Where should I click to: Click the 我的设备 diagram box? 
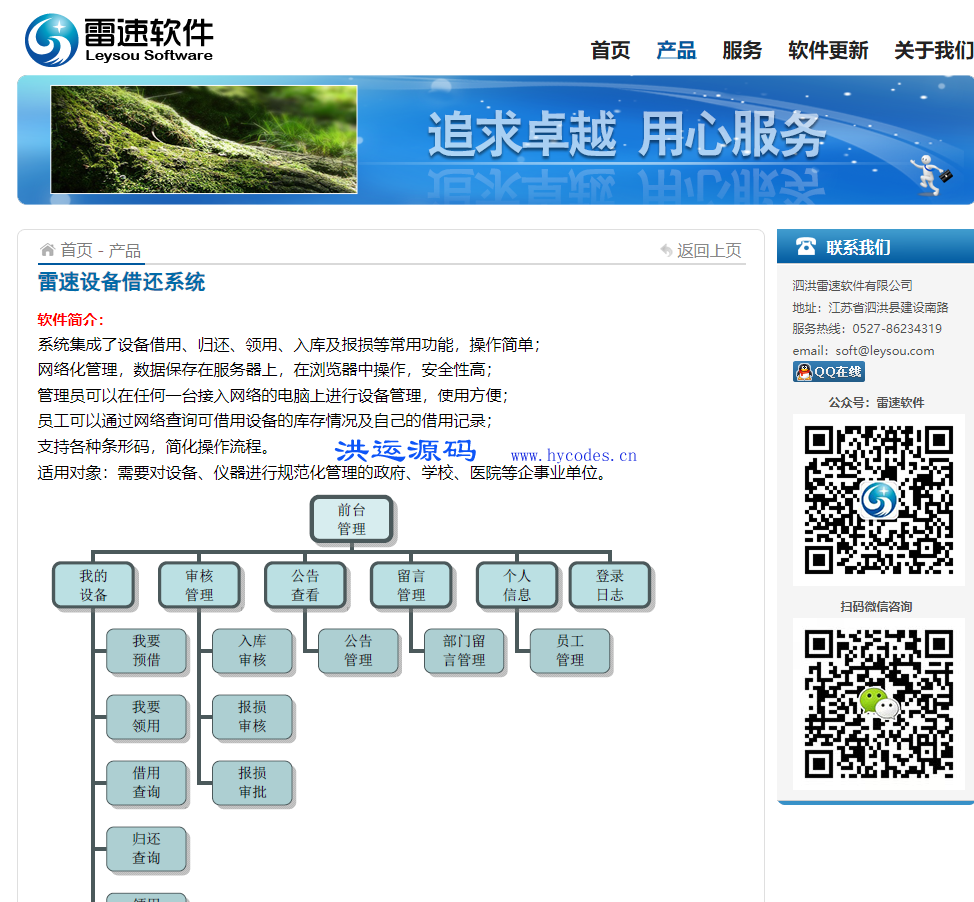(93, 585)
